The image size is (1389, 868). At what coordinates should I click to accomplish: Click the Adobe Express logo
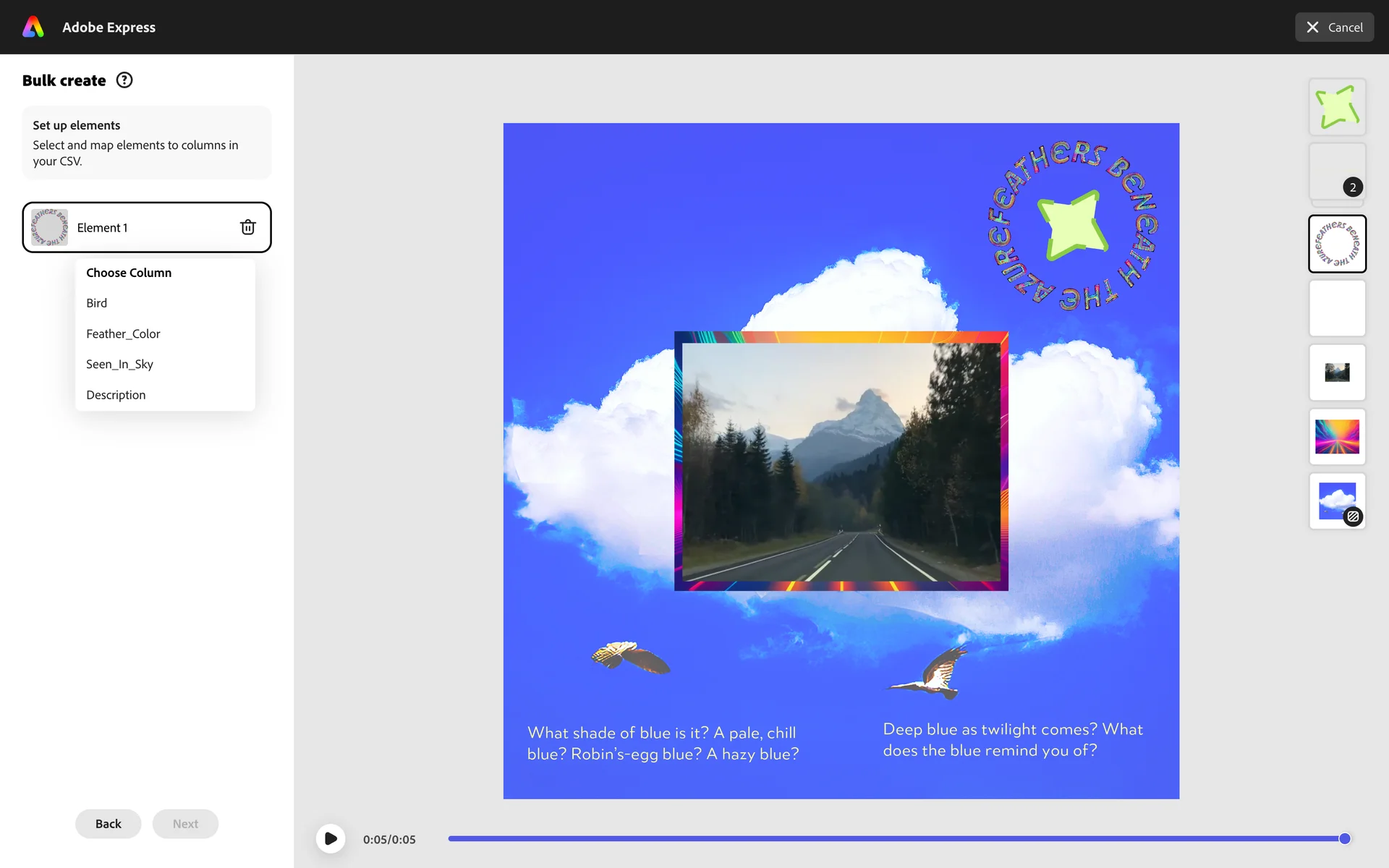[33, 27]
